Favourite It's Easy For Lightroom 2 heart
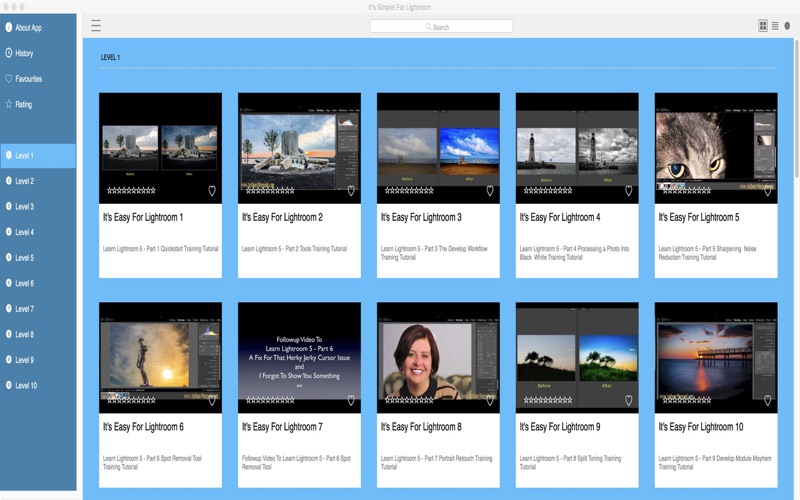800x500 pixels. (351, 190)
